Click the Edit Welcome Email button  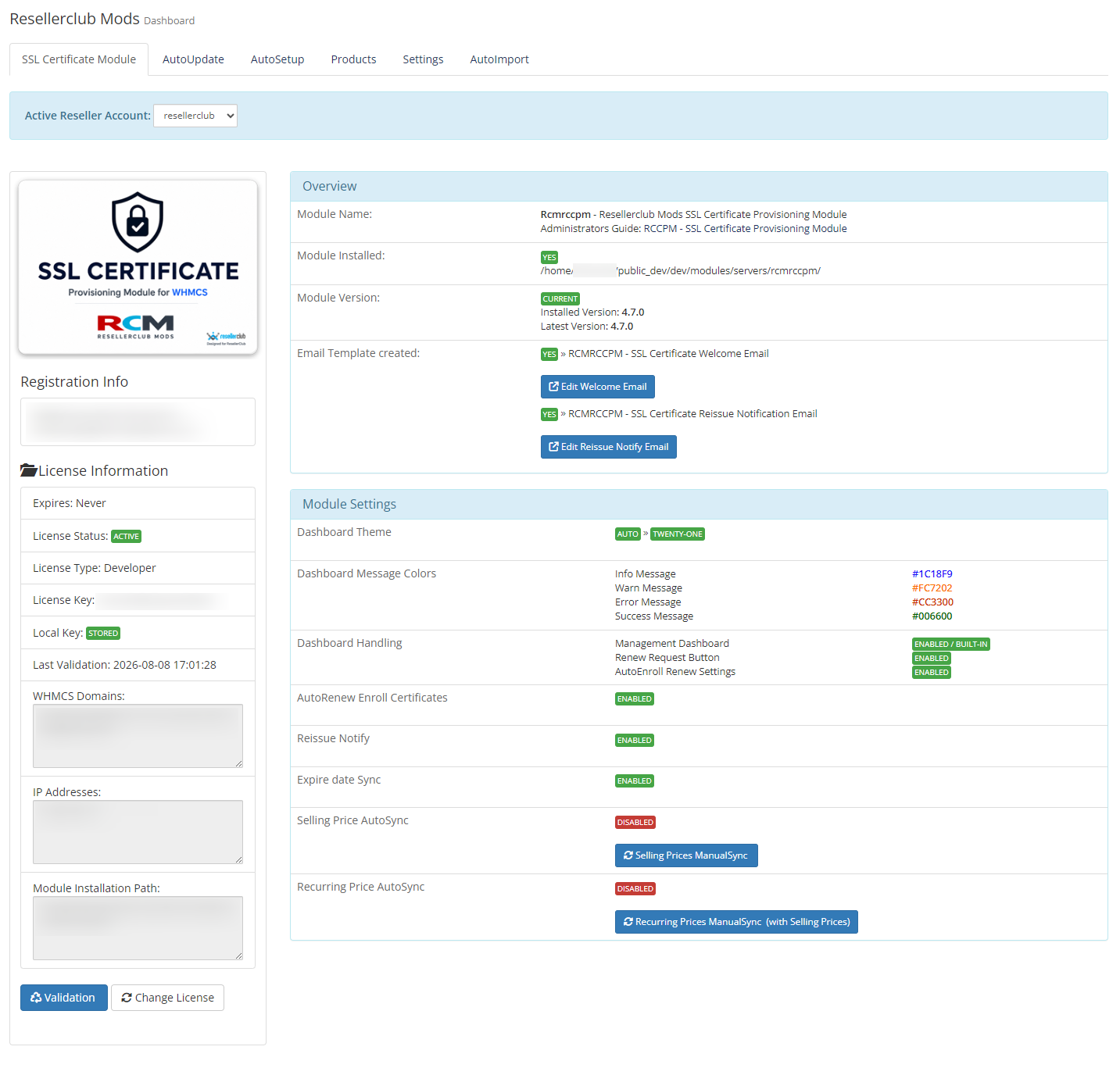point(598,387)
